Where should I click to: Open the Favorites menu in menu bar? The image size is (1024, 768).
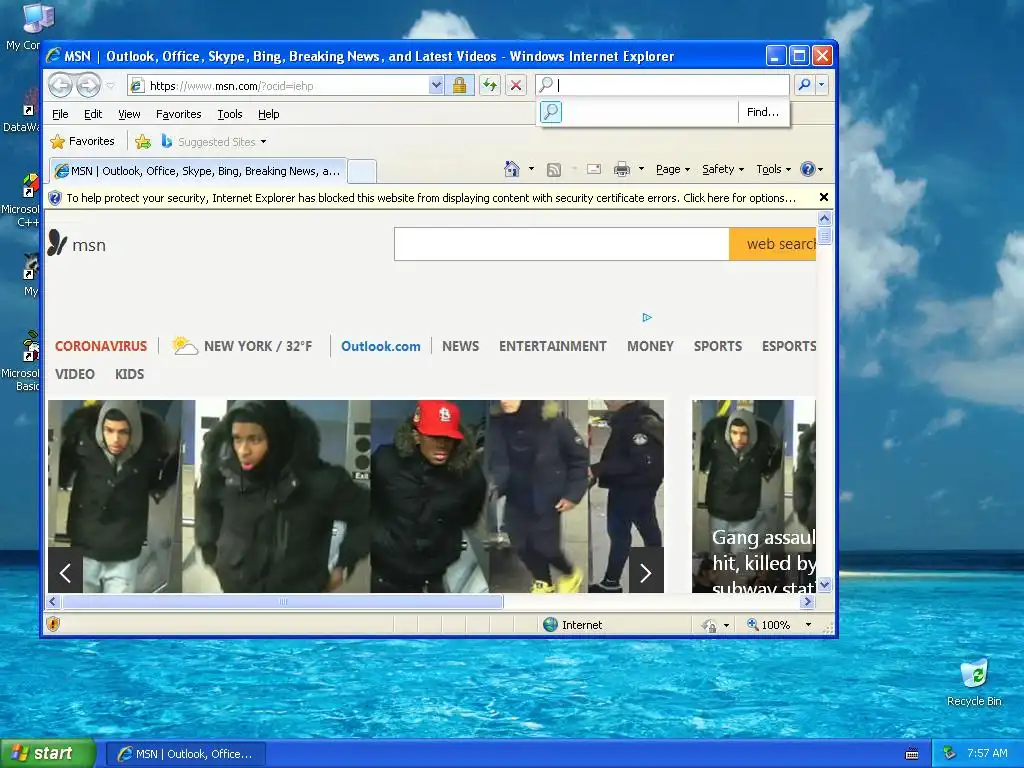point(178,114)
